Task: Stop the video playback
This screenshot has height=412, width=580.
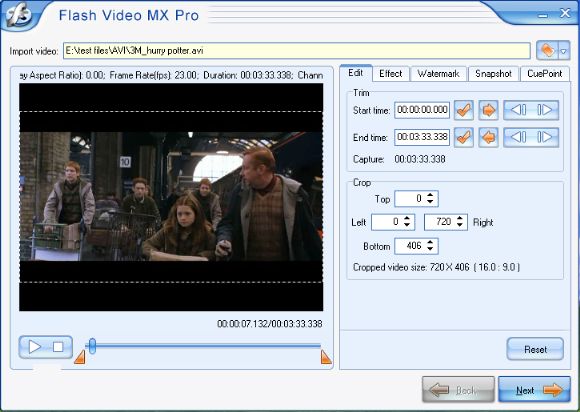Action: tap(58, 347)
